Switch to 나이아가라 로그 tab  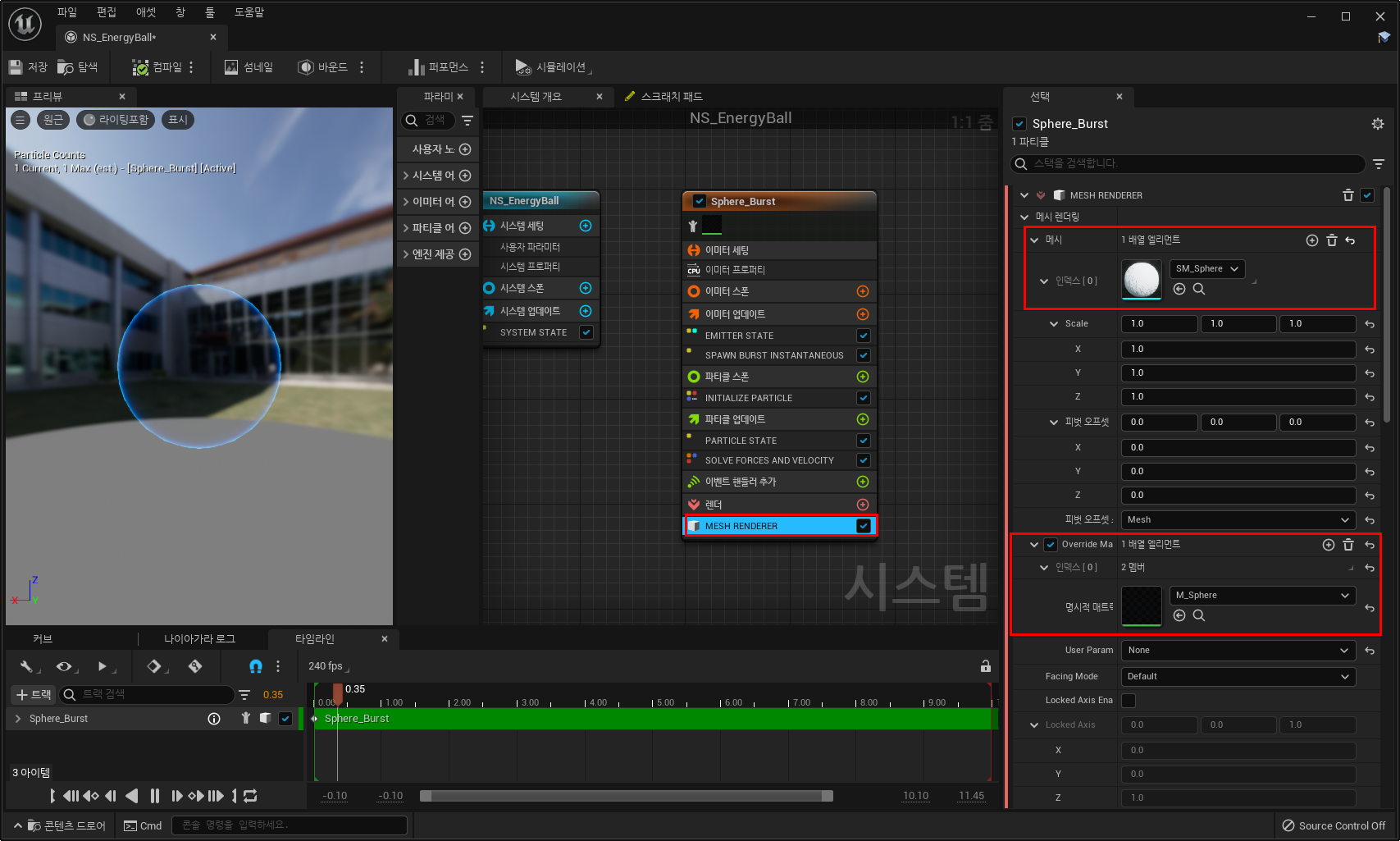199,639
